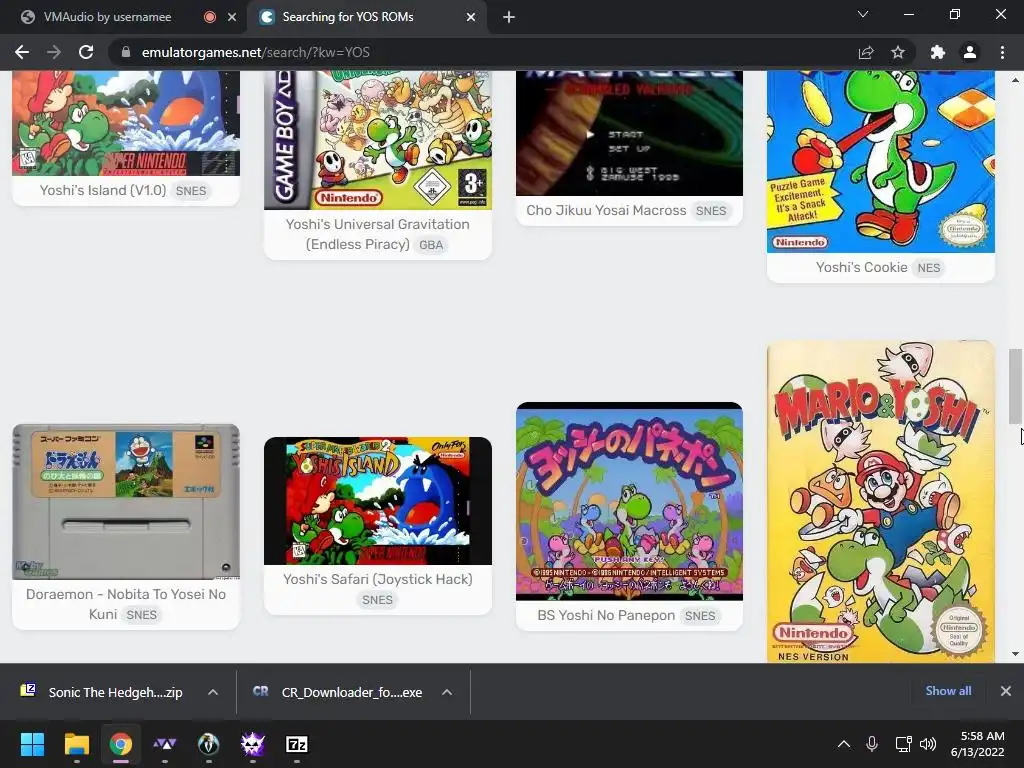Open Doraemon cartridge image
The height and width of the screenshot is (768, 1024).
[126, 502]
